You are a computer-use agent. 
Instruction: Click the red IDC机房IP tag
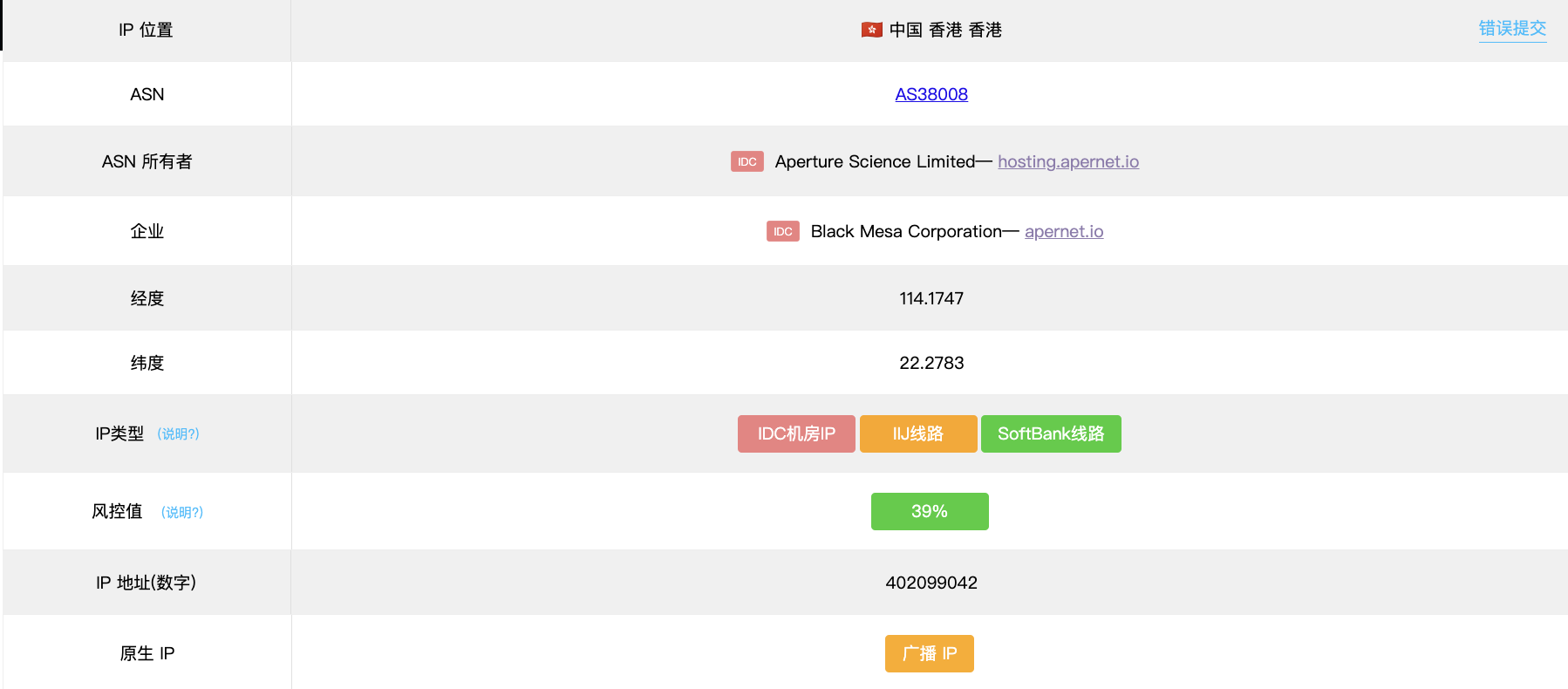pos(795,434)
